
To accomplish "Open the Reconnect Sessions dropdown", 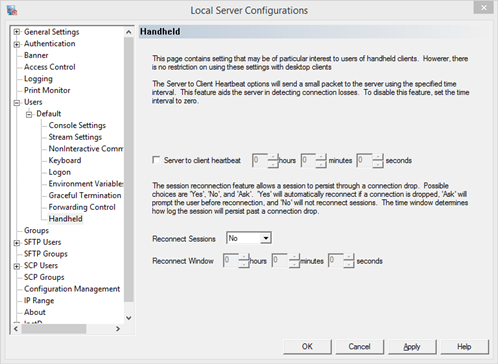I will (x=266, y=238).
